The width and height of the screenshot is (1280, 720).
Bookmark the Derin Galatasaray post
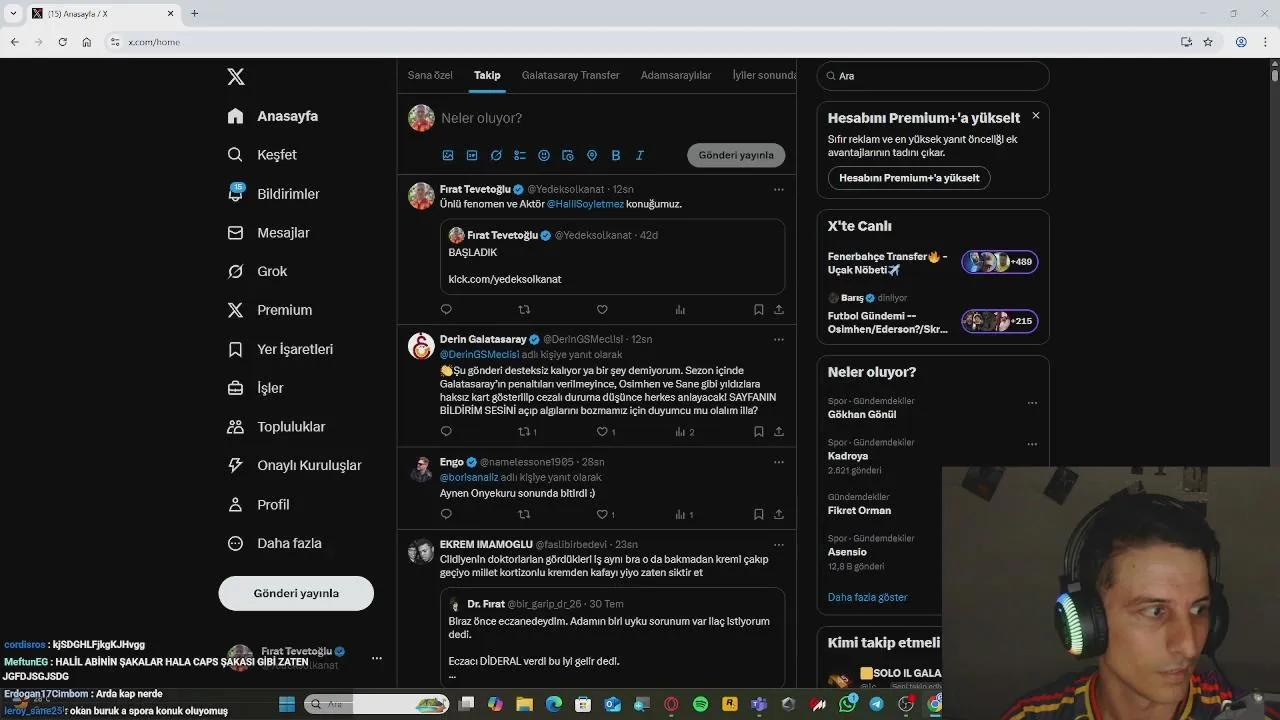click(x=759, y=432)
